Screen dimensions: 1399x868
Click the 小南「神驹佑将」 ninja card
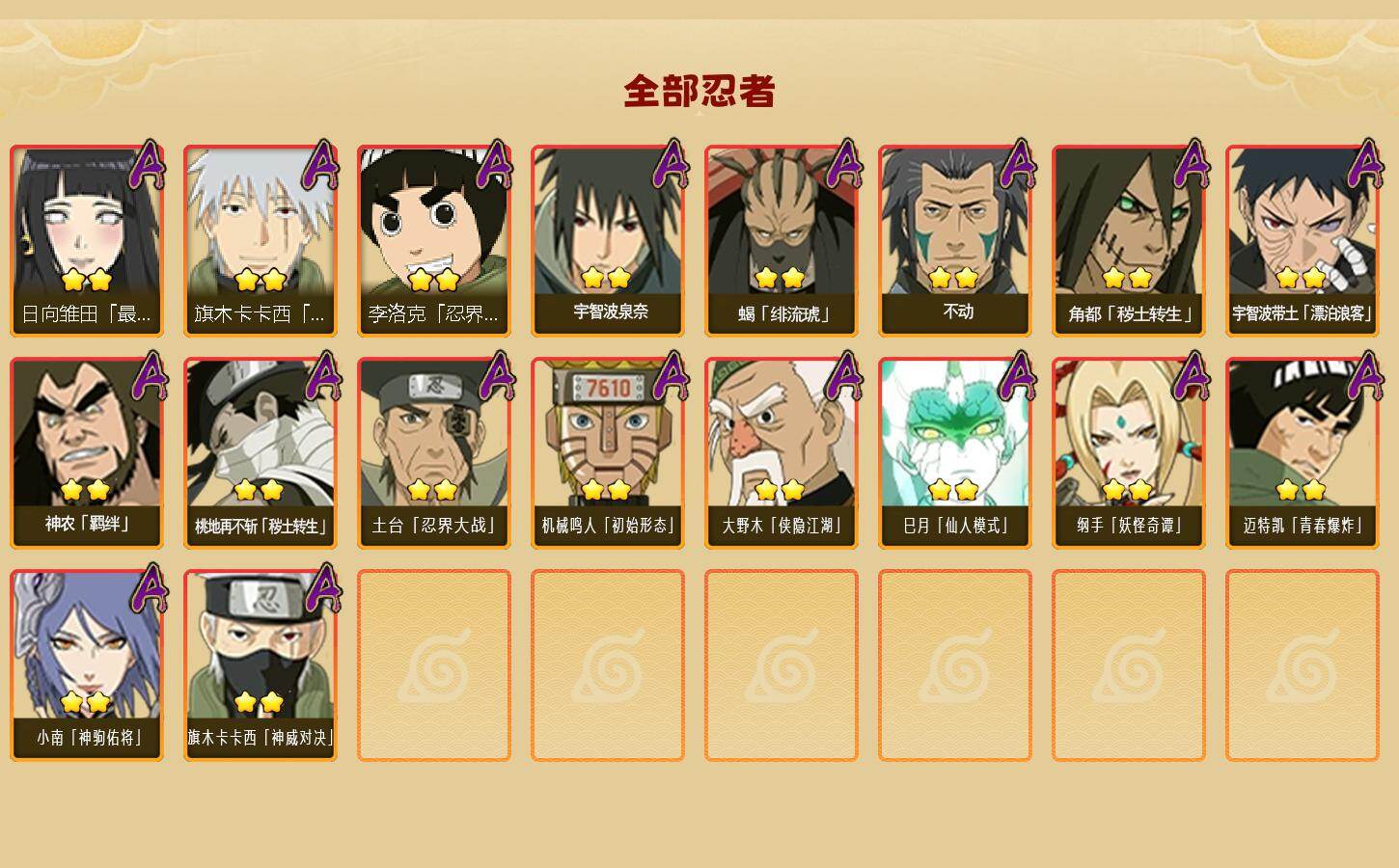87,665
